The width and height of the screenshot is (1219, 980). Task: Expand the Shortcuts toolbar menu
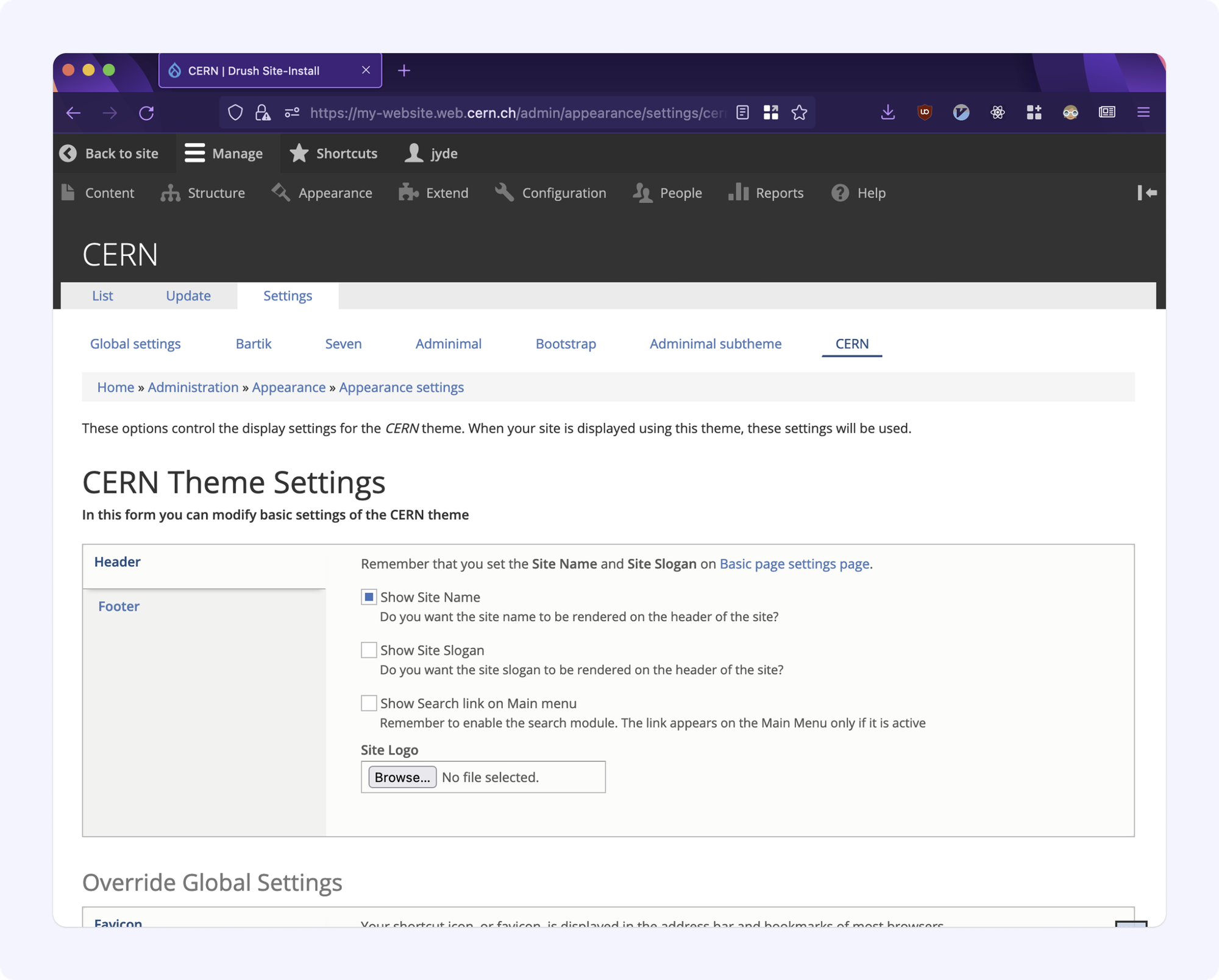(333, 153)
